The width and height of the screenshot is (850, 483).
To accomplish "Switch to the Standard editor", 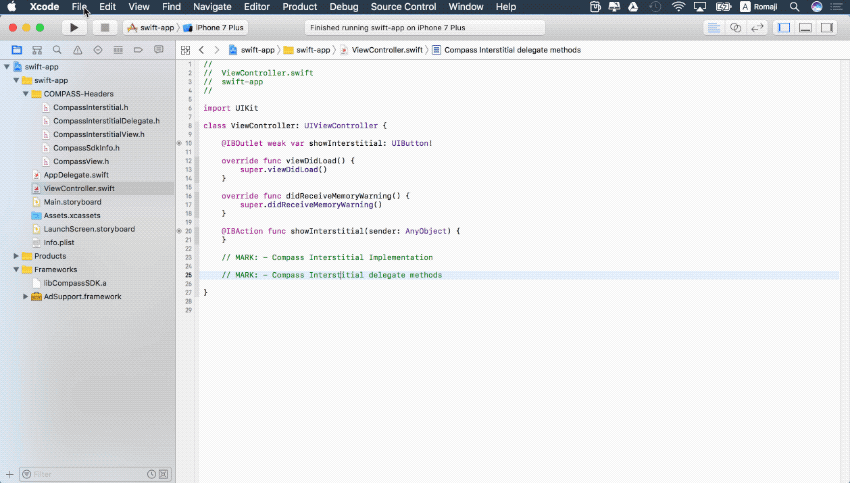I will 714,28.
